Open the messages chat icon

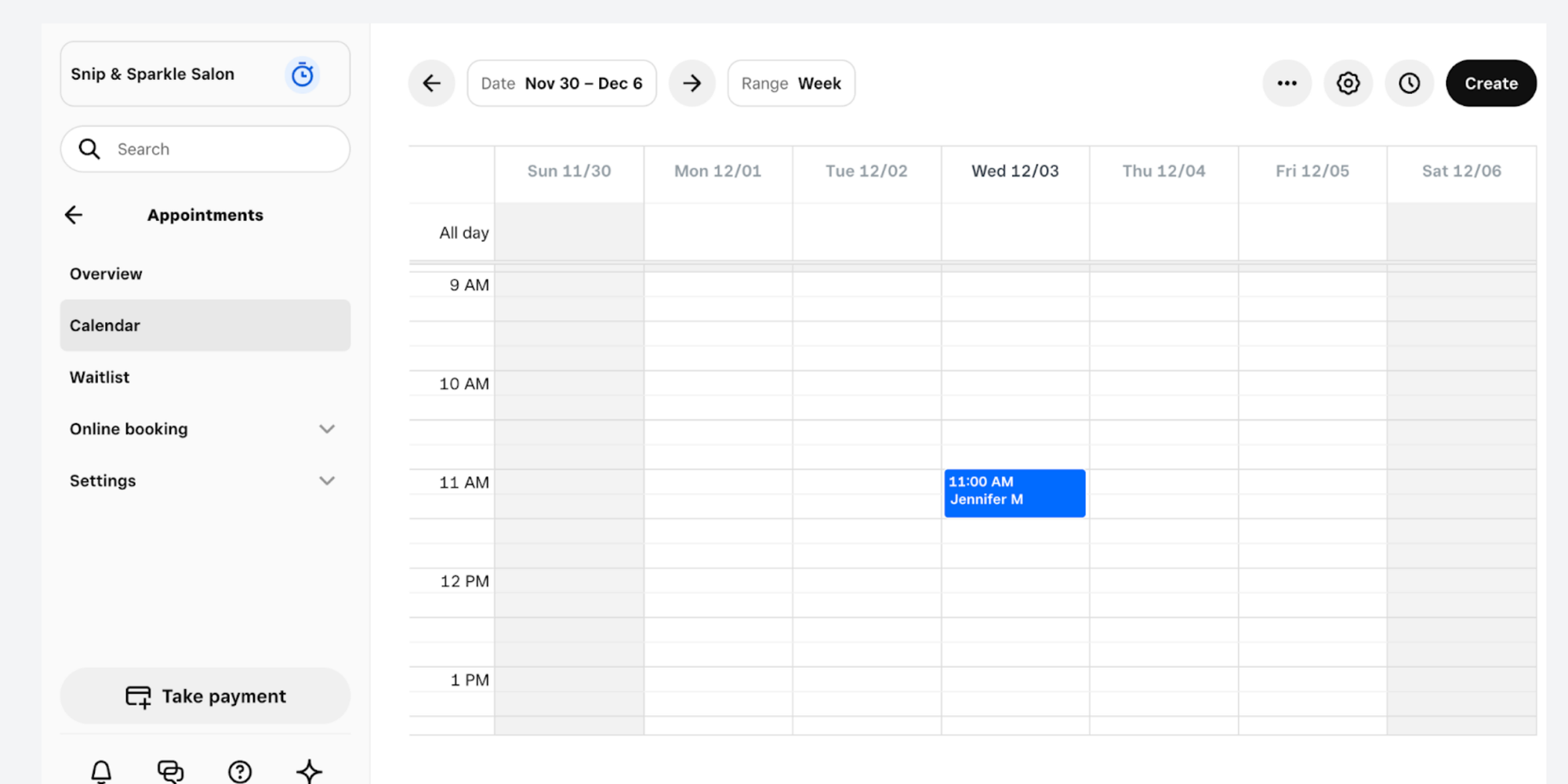pos(171,772)
